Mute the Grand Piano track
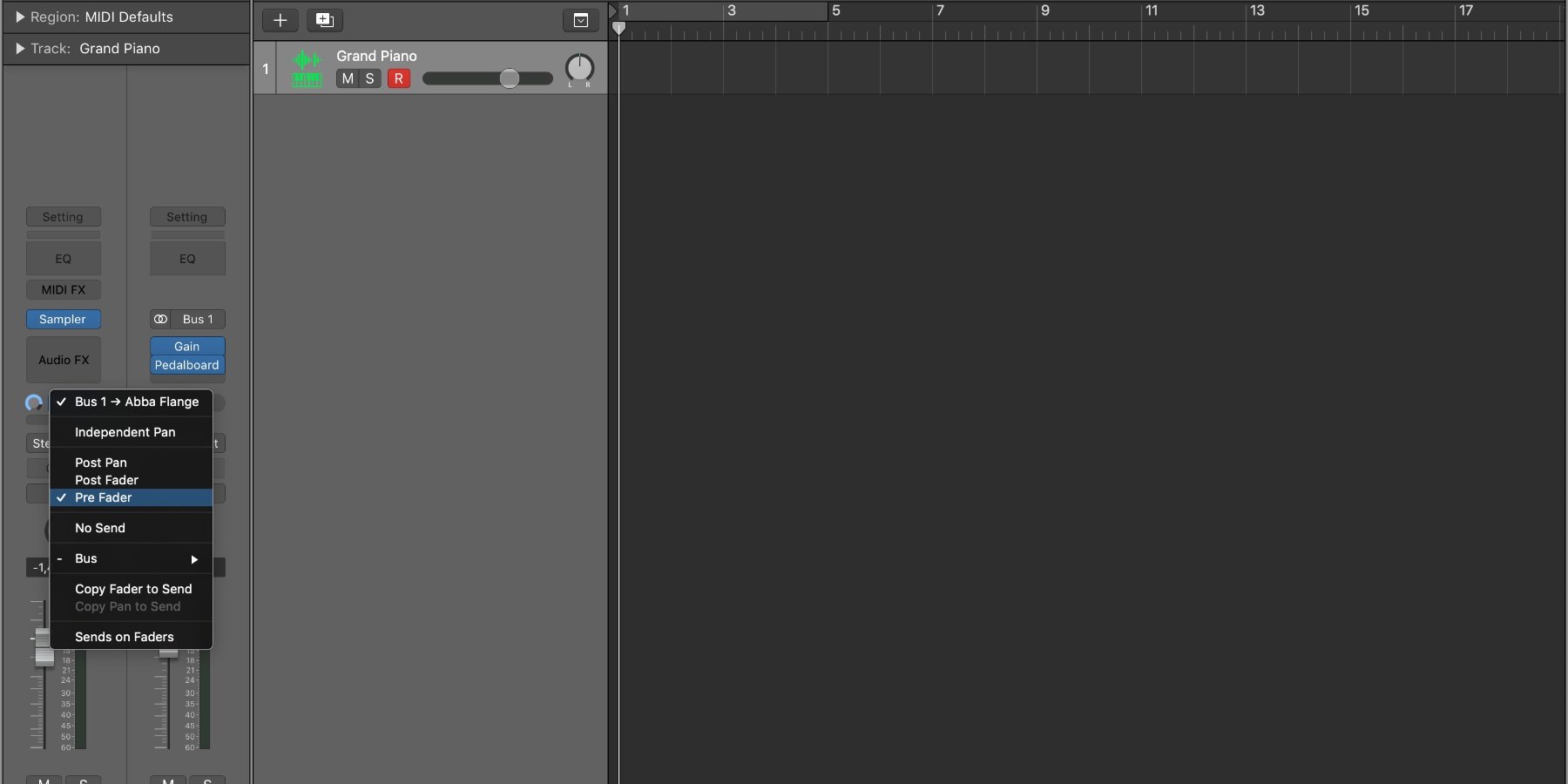Screen dimensions: 1568x784 (x=348, y=78)
